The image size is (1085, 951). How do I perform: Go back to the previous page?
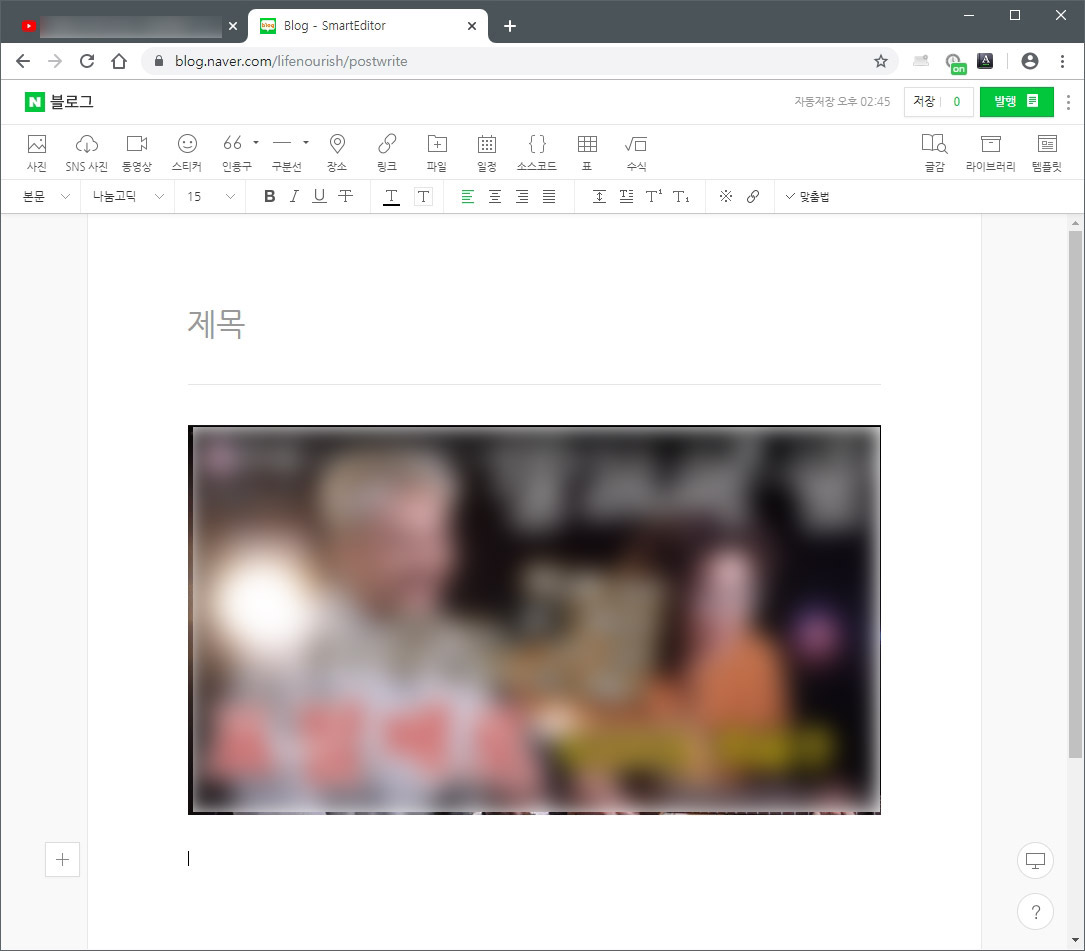[23, 61]
